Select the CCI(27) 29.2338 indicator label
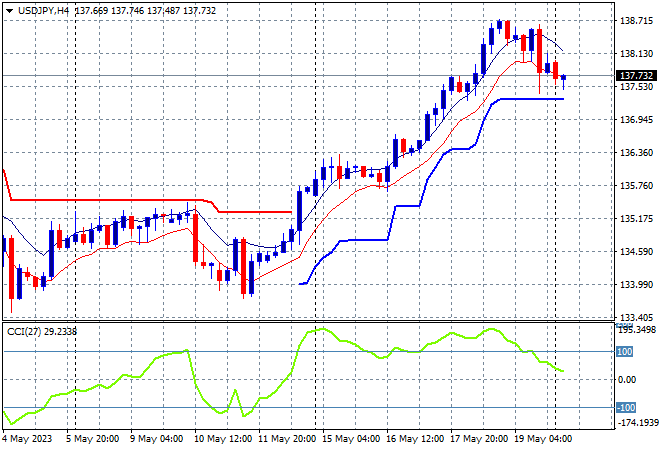 (42, 332)
